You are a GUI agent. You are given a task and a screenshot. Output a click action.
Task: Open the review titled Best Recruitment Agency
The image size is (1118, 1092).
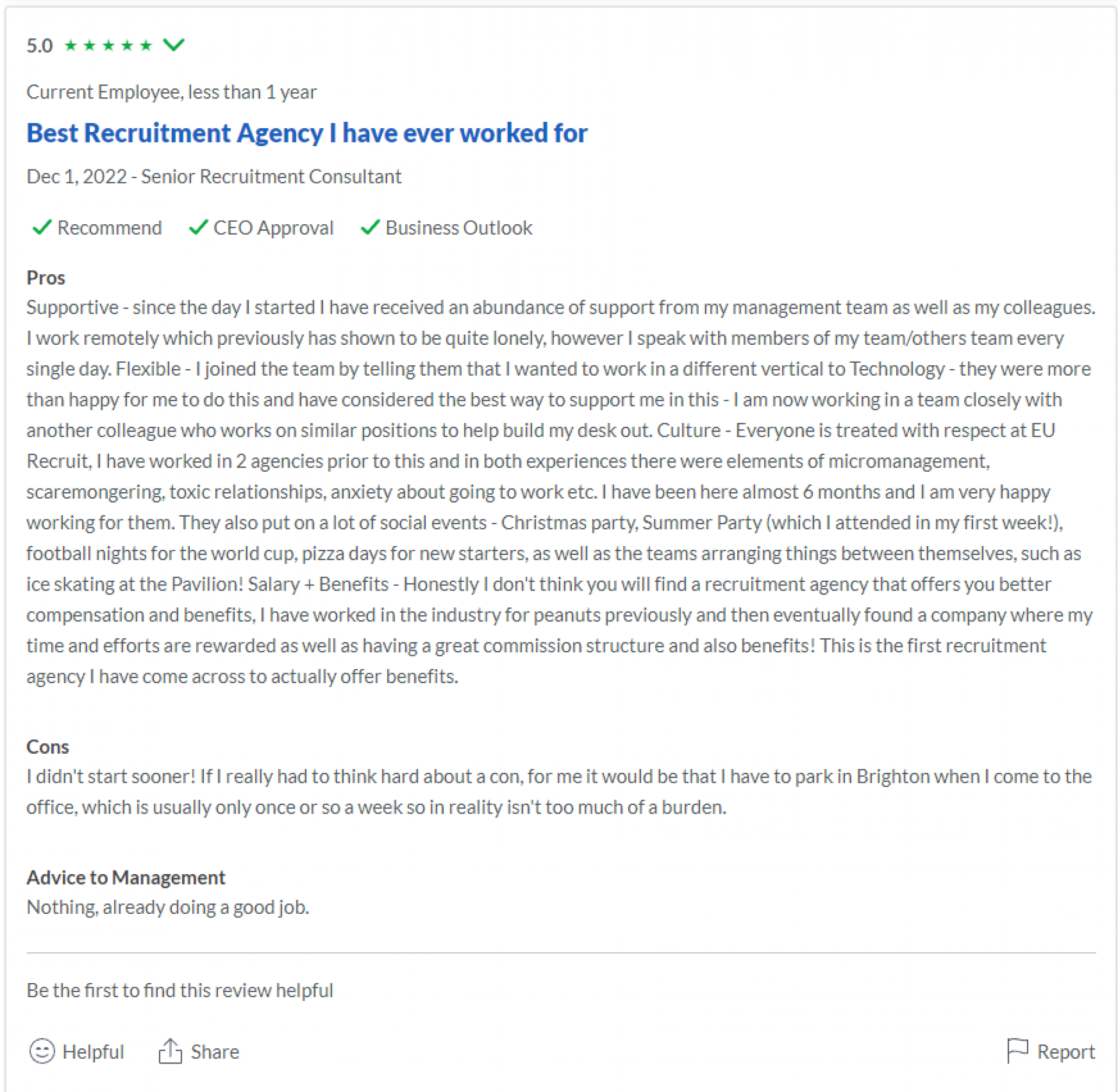point(307,133)
